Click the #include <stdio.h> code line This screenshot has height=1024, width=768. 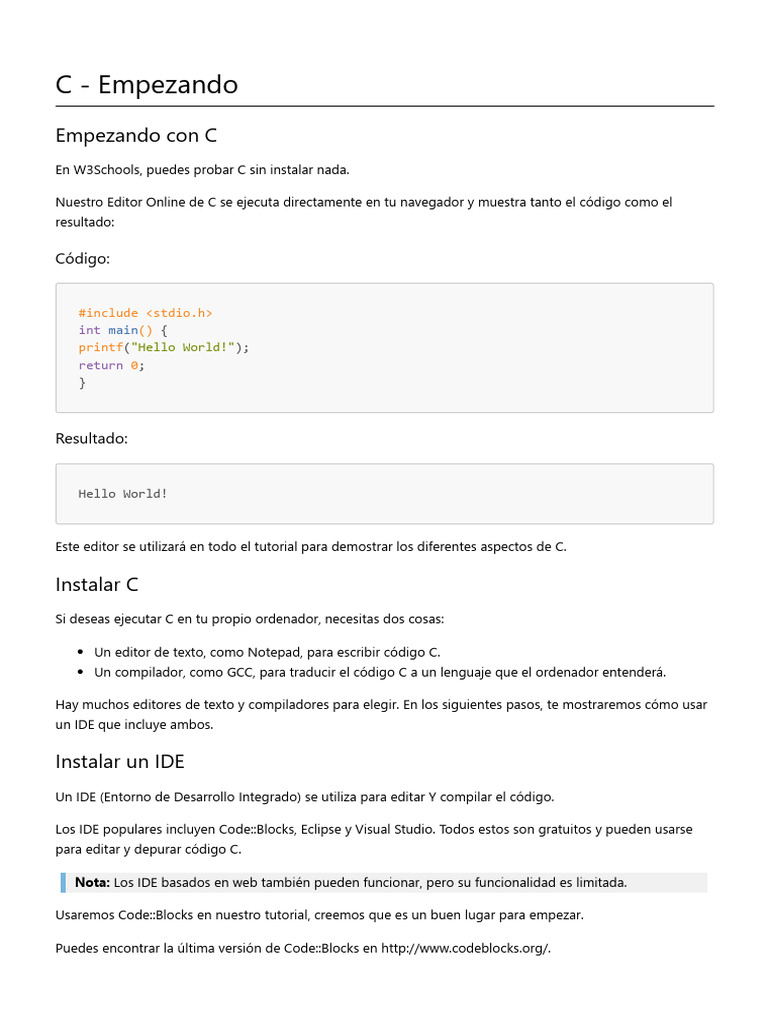click(x=146, y=313)
